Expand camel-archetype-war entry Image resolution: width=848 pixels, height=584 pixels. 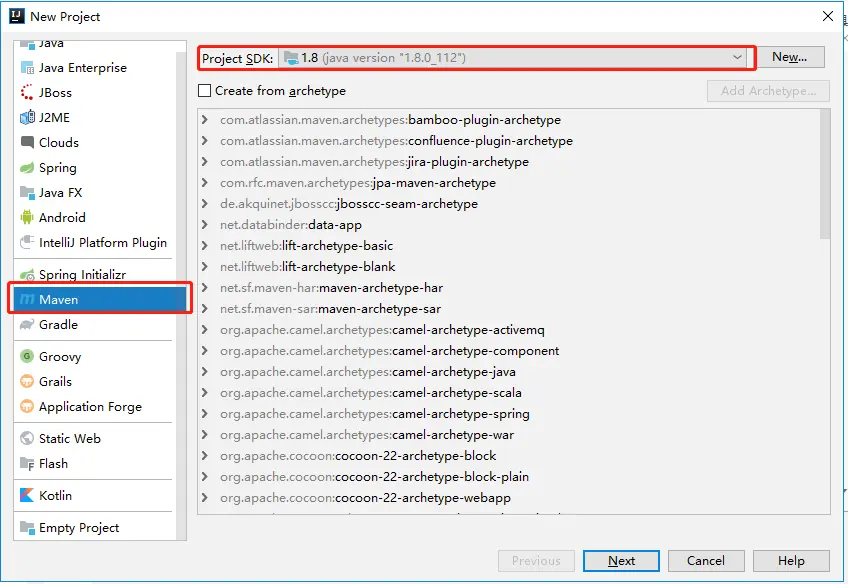204,435
